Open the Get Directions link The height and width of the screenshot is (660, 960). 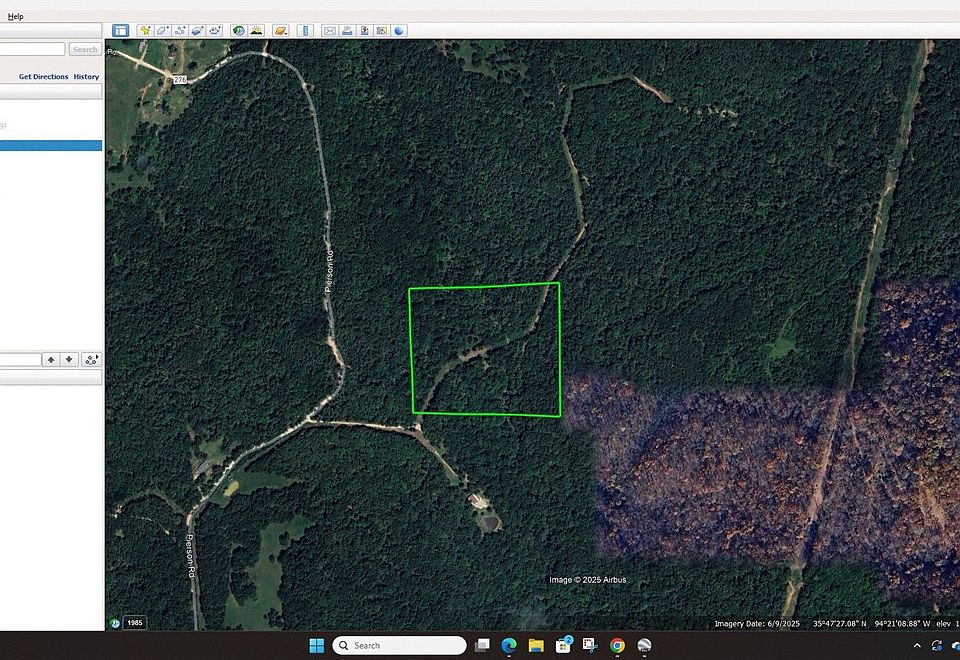[x=43, y=77]
